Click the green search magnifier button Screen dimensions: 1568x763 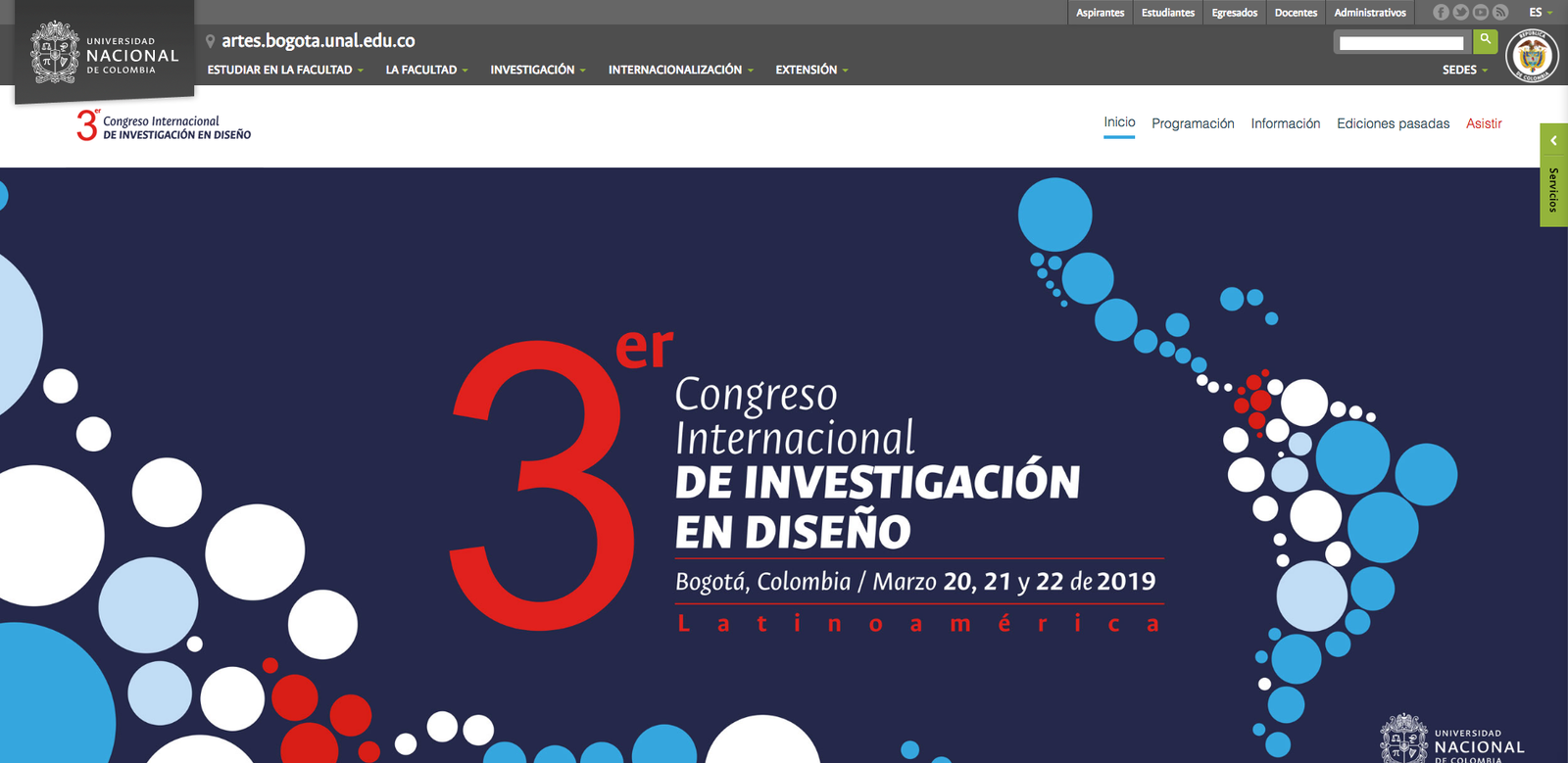[x=1485, y=41]
